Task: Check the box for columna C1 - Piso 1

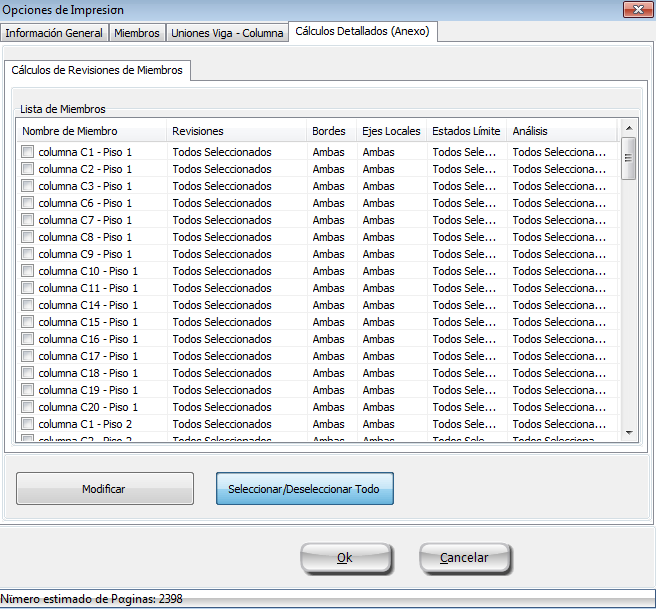Action: 28,152
